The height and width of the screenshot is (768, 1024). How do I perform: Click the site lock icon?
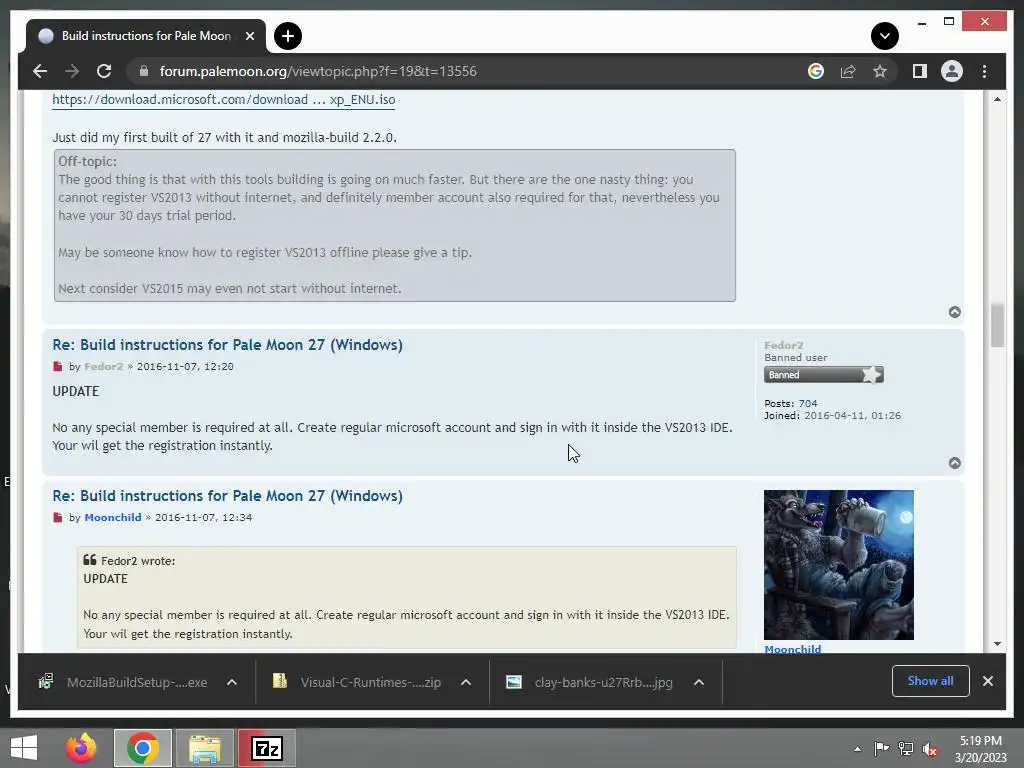click(x=144, y=71)
